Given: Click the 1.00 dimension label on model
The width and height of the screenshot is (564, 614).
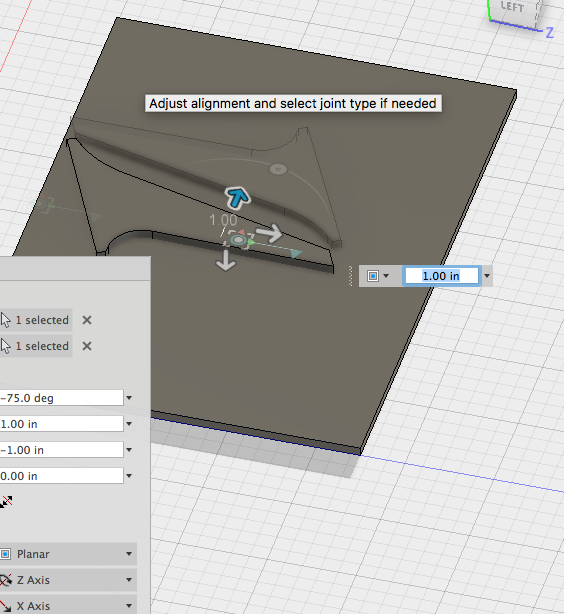Looking at the screenshot, I should (x=223, y=220).
